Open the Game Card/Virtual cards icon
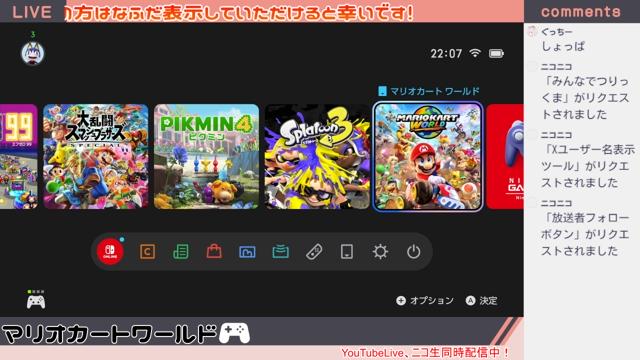The image size is (640, 360). tap(281, 252)
